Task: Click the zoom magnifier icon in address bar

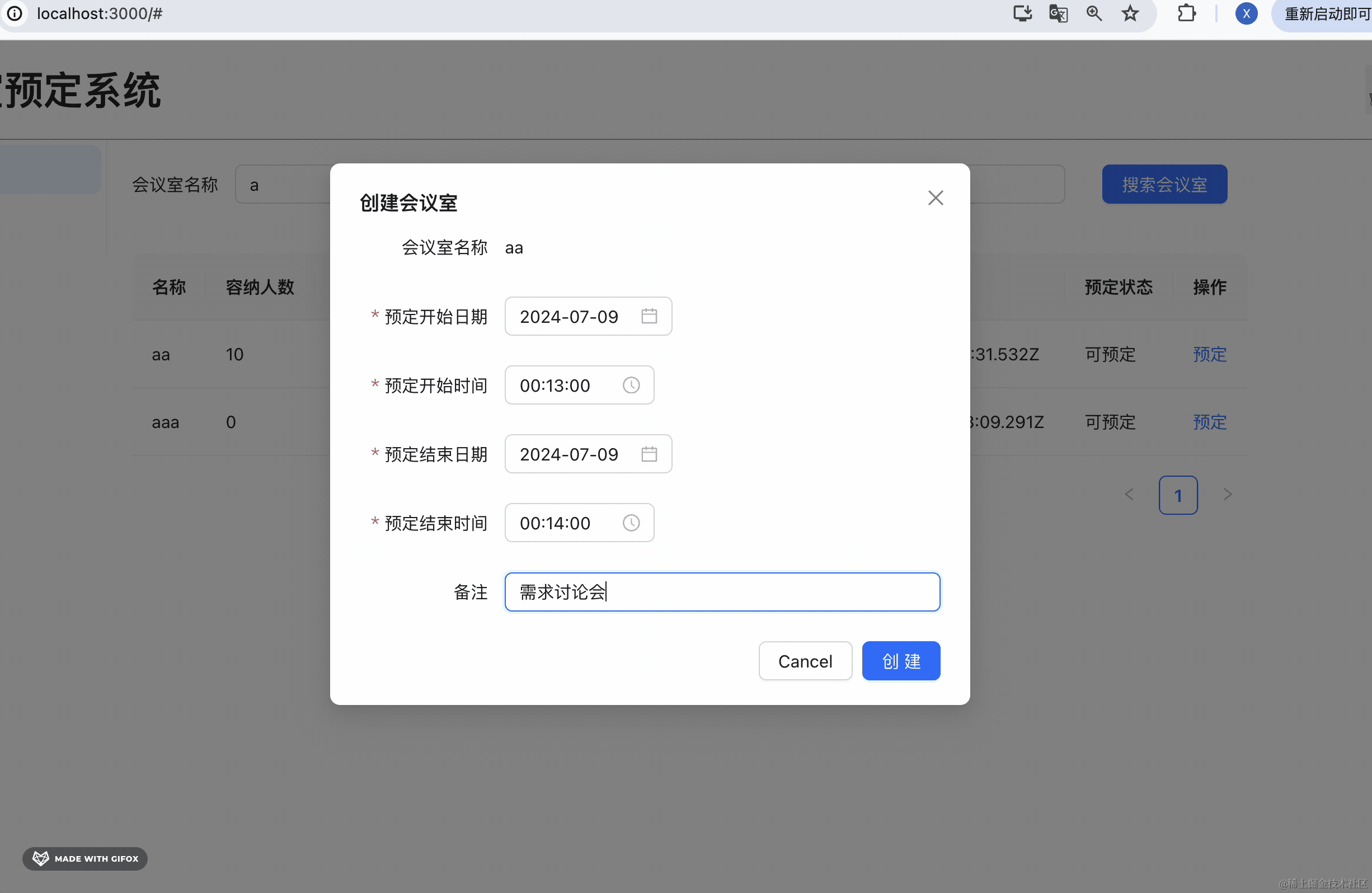Action: click(x=1094, y=13)
